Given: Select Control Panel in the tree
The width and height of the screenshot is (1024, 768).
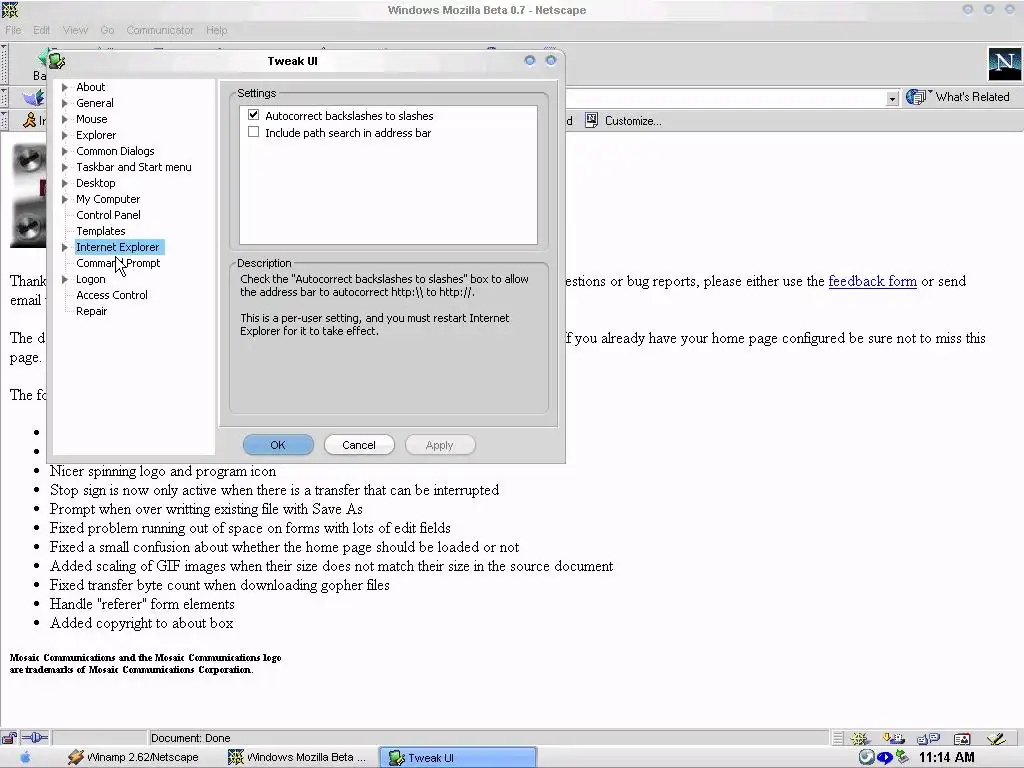Looking at the screenshot, I should 108,215.
